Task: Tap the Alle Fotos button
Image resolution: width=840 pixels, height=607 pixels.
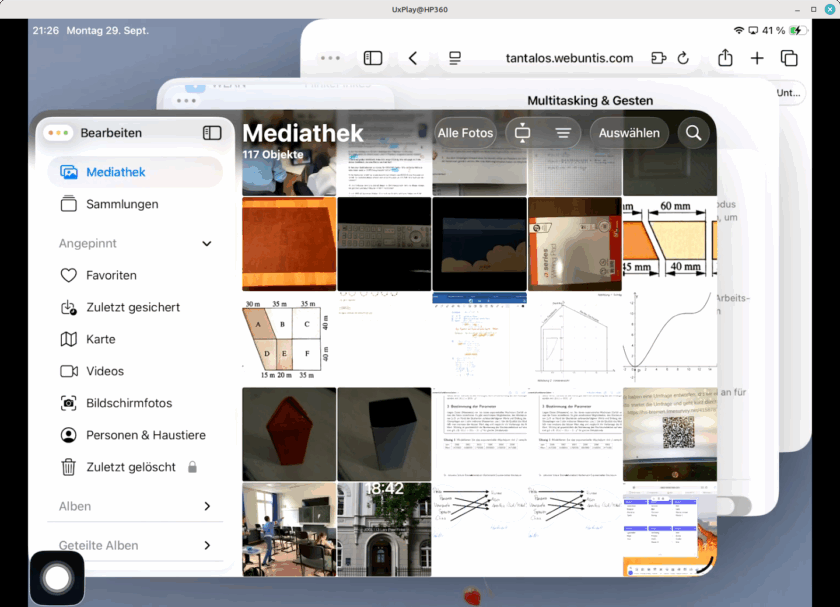Action: (465, 133)
